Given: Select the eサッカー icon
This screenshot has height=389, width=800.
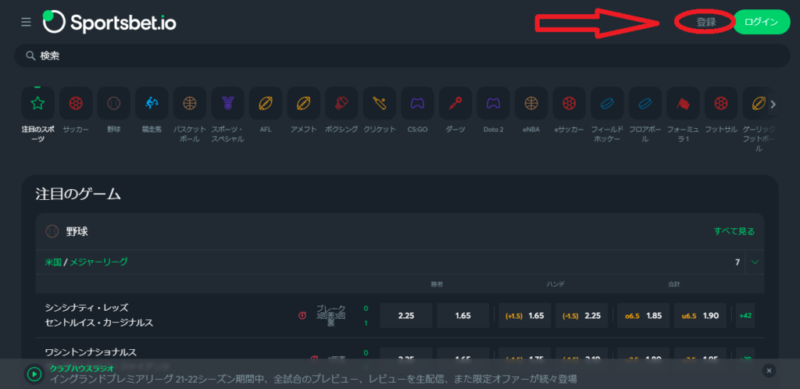Looking at the screenshot, I should point(569,103).
